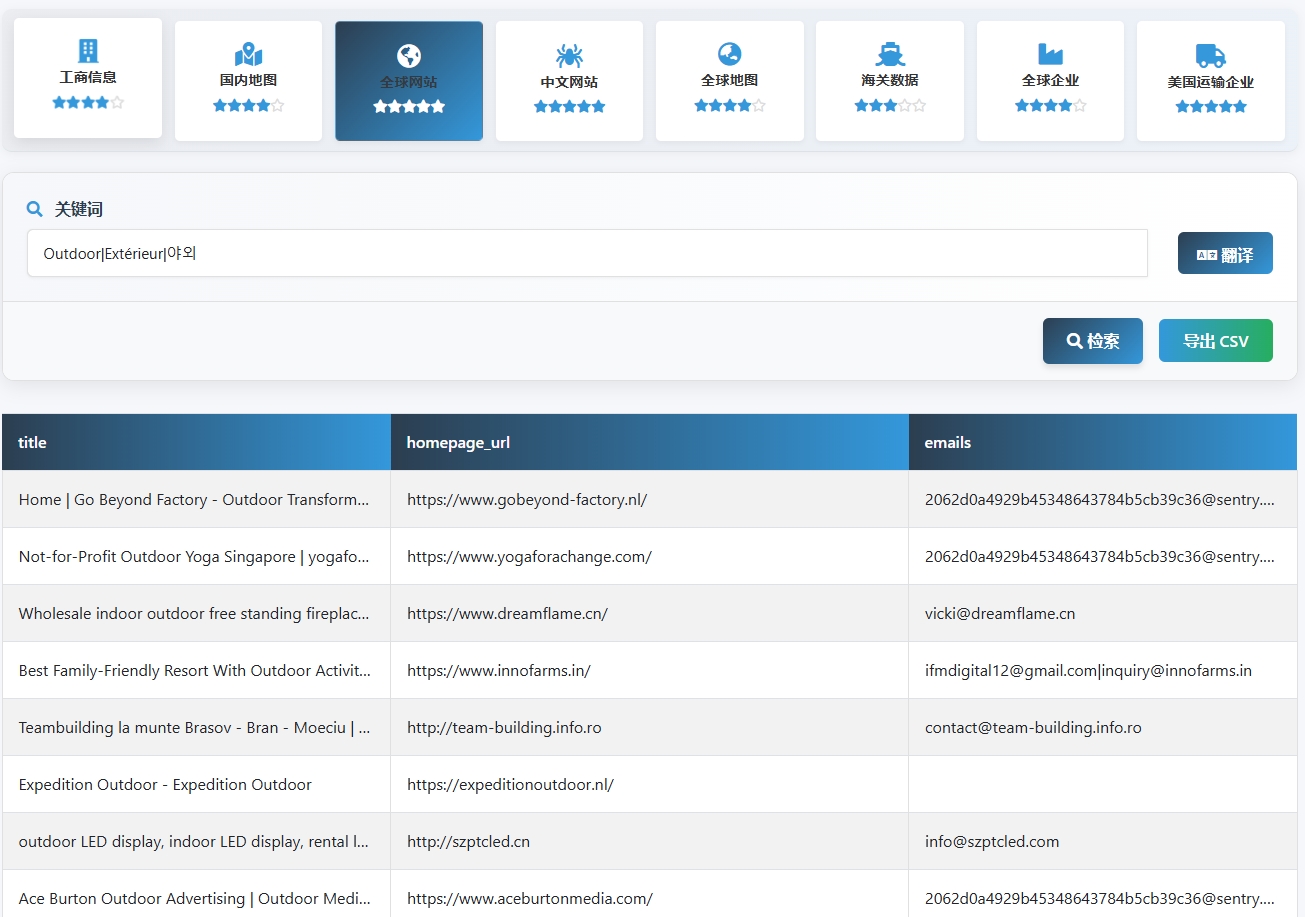Click the globe icon above 全球网站
Screen dimensions: 1305x917
[409, 55]
